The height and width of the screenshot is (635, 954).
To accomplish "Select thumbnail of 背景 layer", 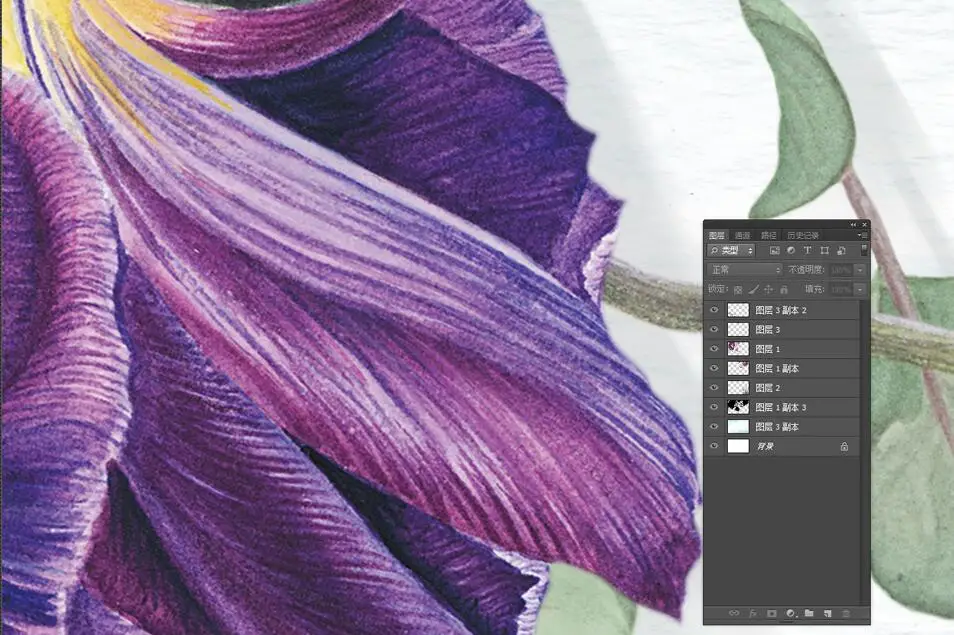I will pos(738,446).
